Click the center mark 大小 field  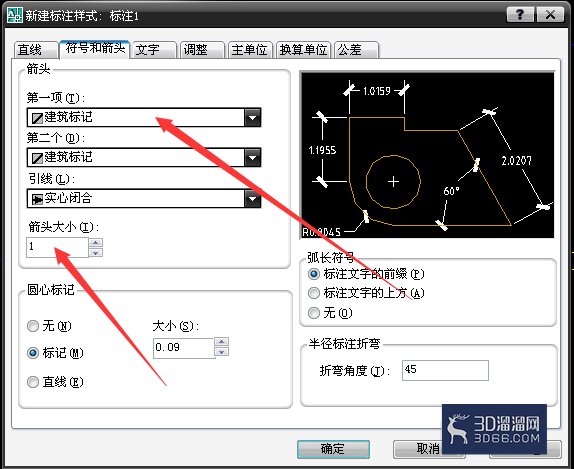click(184, 347)
